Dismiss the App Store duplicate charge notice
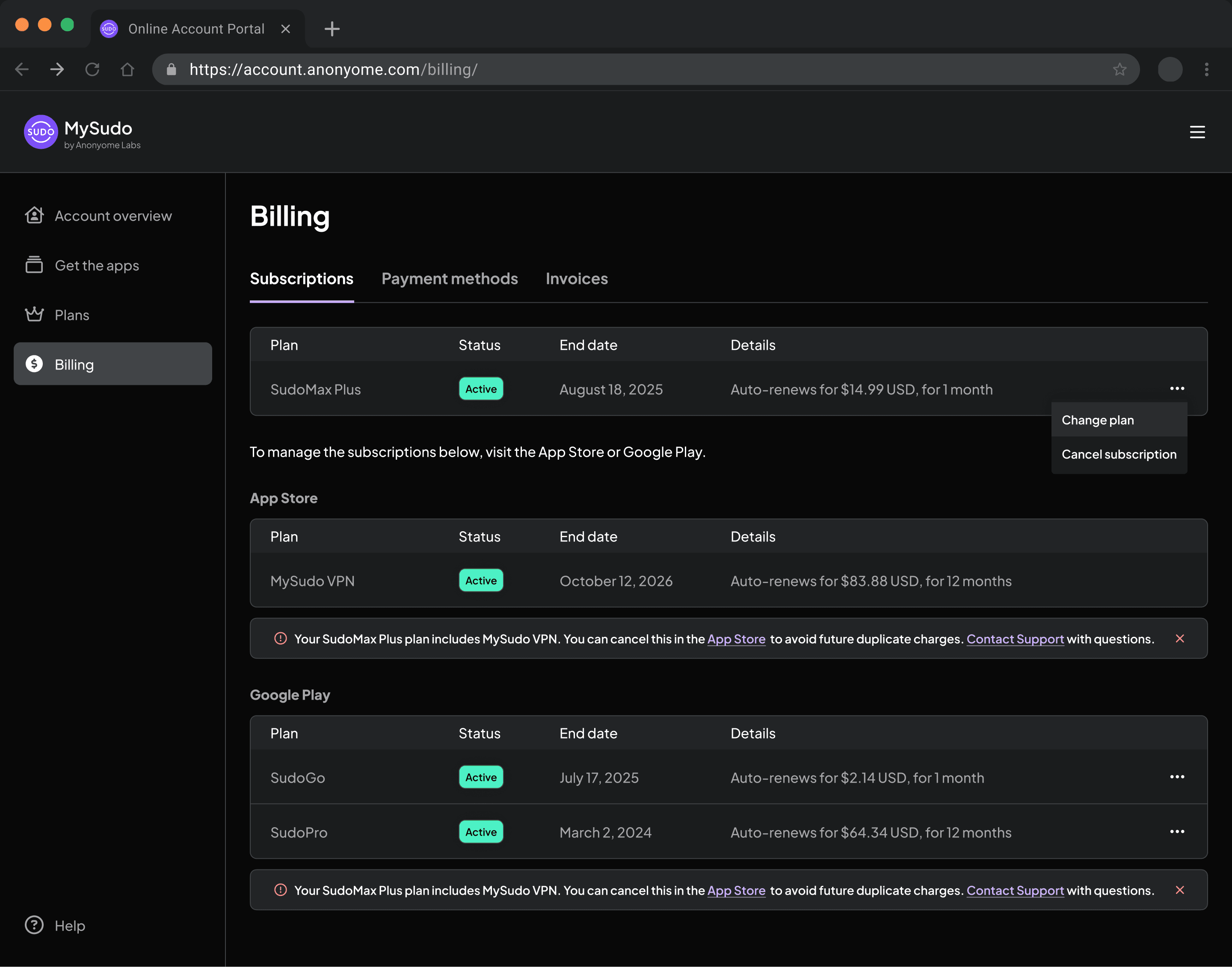The height and width of the screenshot is (967, 1232). 1180,639
